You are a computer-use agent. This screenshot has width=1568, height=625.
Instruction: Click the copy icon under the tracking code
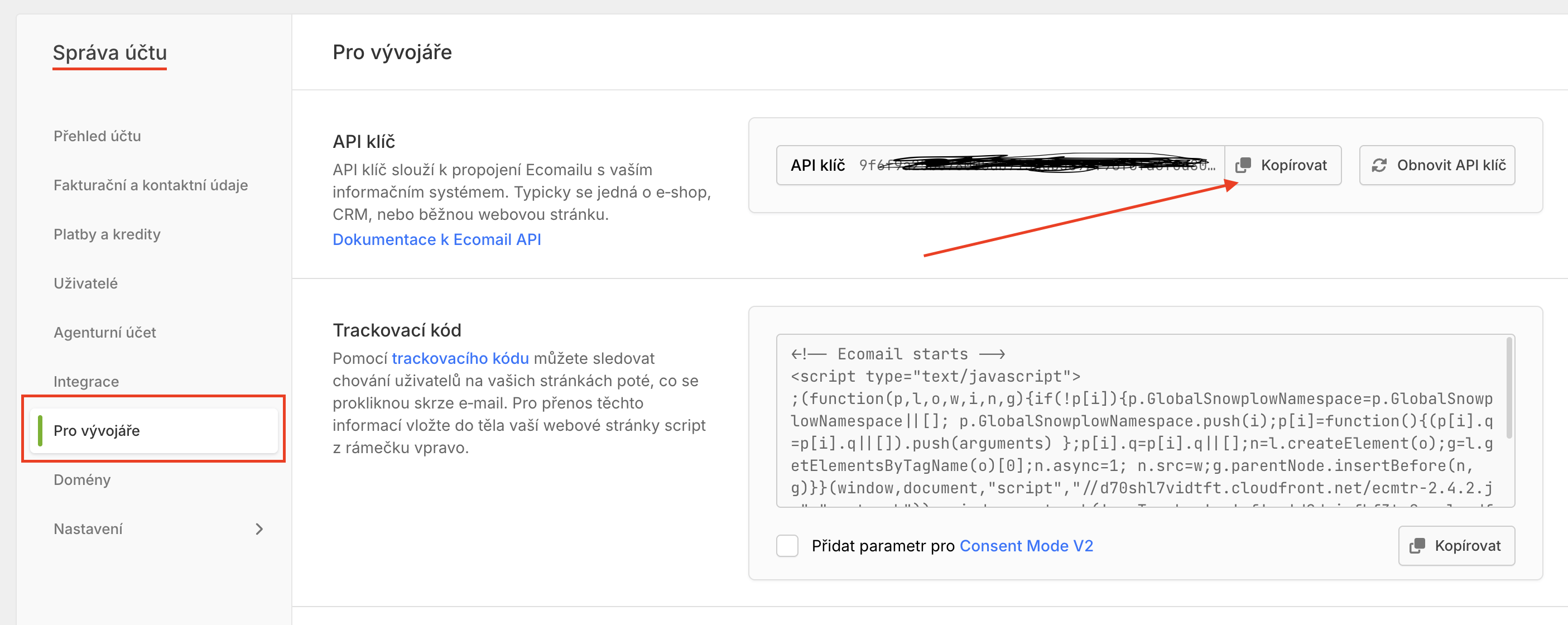click(x=1417, y=546)
